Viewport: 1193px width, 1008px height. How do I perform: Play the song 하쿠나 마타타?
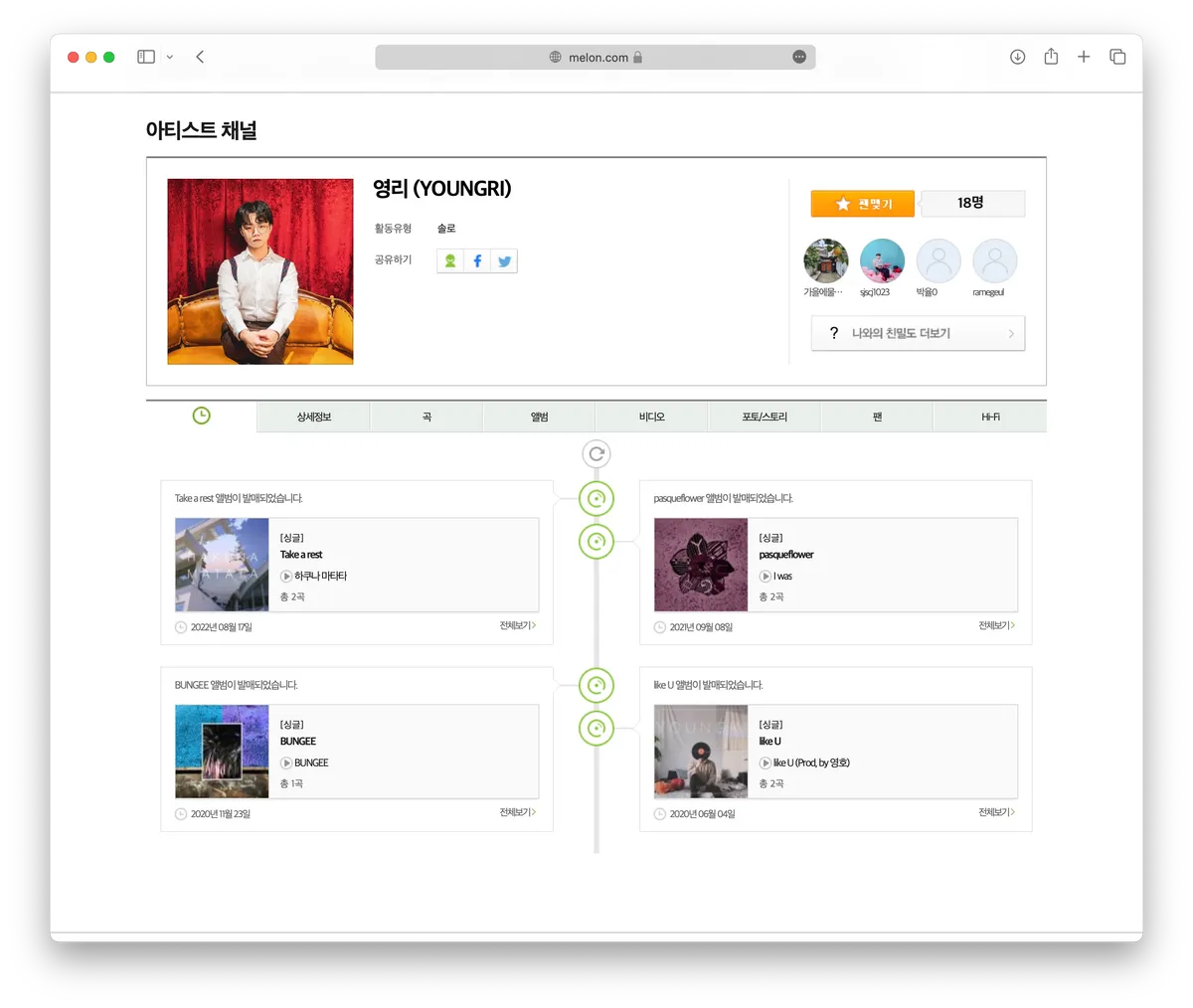[x=286, y=577]
